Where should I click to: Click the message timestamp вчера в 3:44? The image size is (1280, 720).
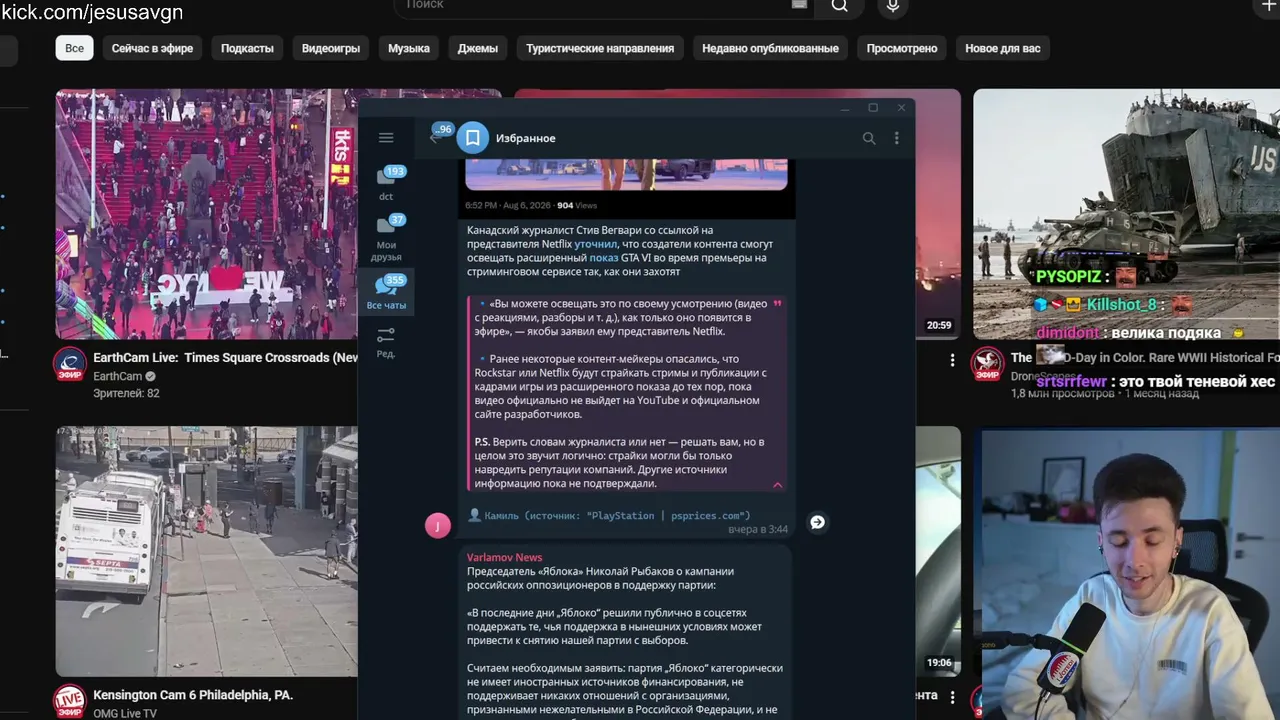pyautogui.click(x=758, y=529)
